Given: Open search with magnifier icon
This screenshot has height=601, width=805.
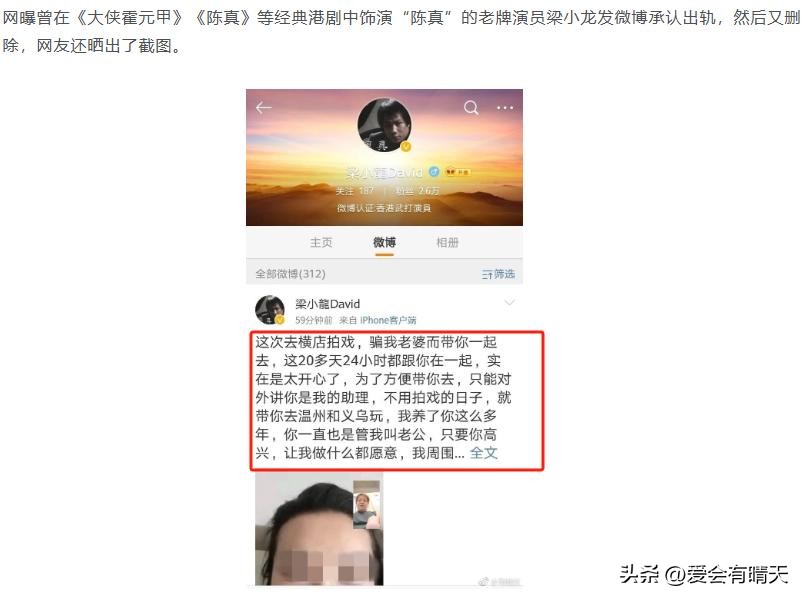Looking at the screenshot, I should [471, 108].
